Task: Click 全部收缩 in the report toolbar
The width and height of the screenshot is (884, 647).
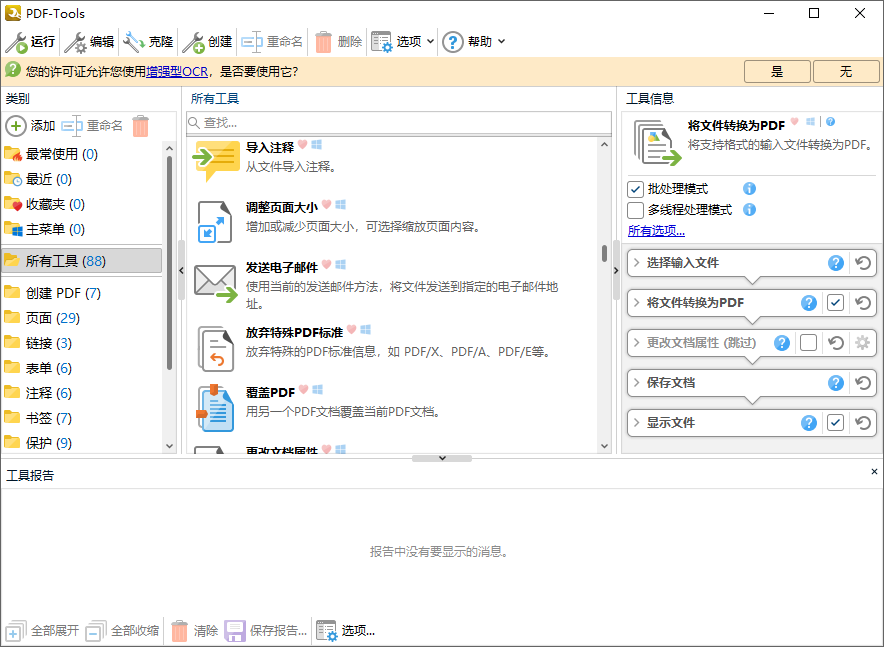Action: [x=123, y=631]
